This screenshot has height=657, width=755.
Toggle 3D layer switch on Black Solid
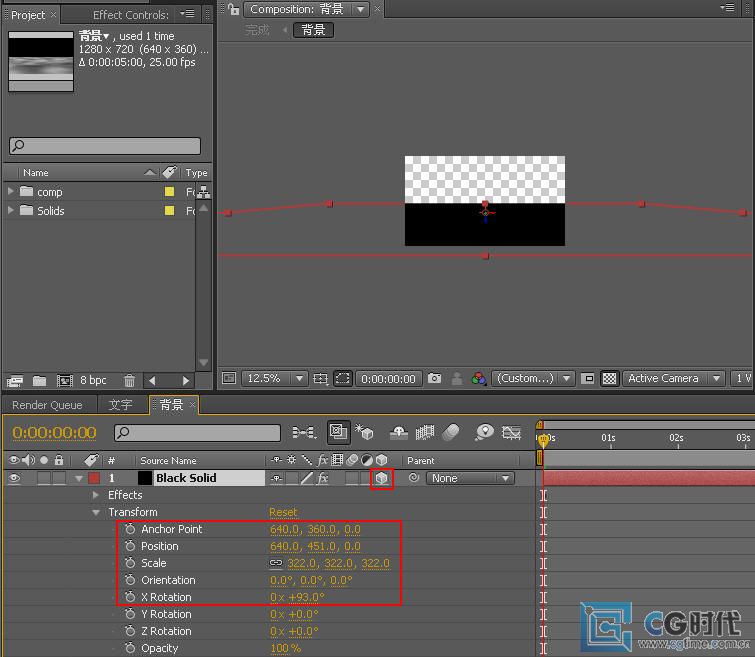coord(381,478)
